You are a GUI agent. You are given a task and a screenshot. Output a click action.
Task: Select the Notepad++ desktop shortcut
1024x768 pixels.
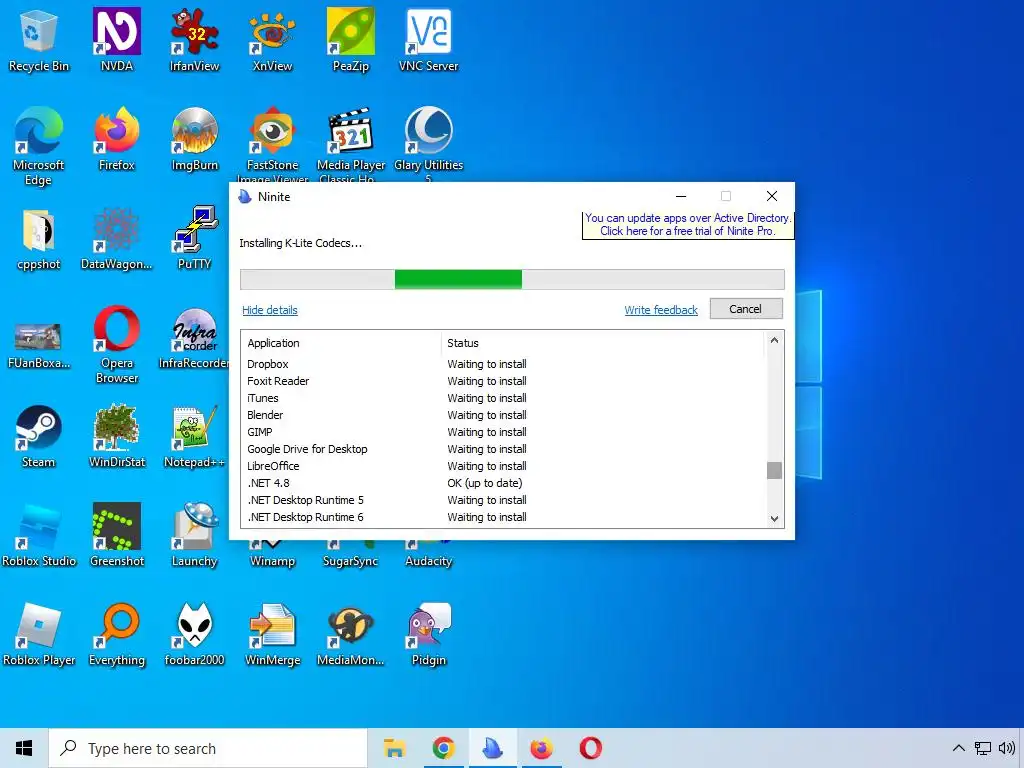tap(195, 436)
